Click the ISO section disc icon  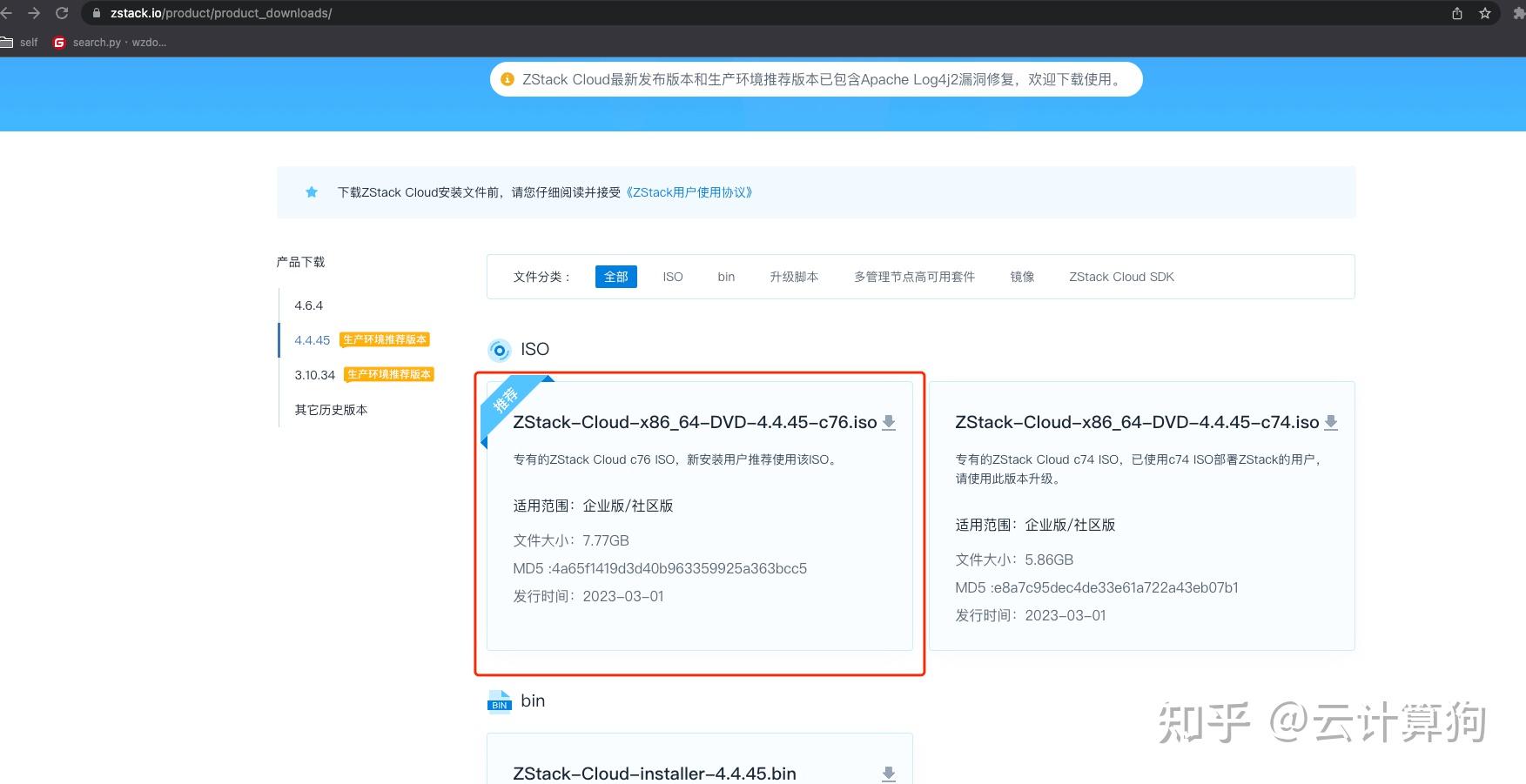[500, 350]
